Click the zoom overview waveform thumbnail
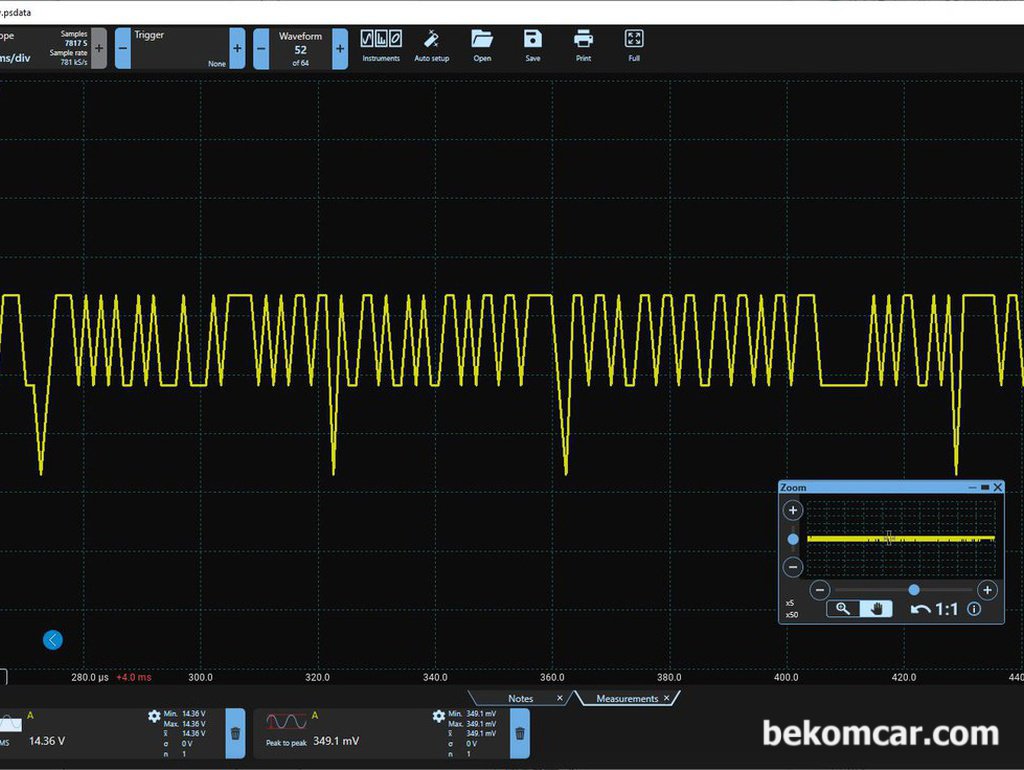1024x770 pixels. [x=901, y=538]
